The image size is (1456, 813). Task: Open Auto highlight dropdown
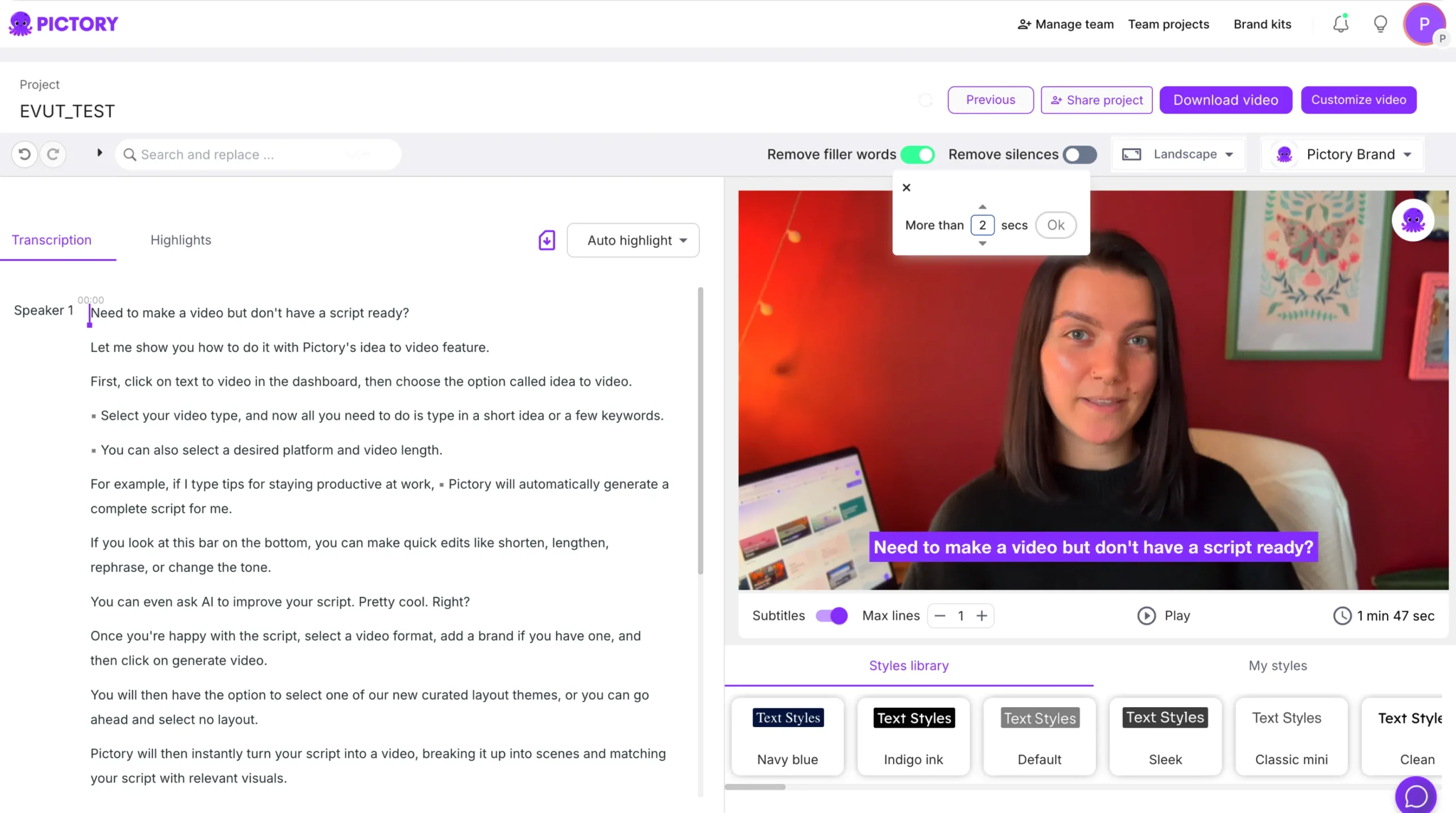click(x=633, y=240)
